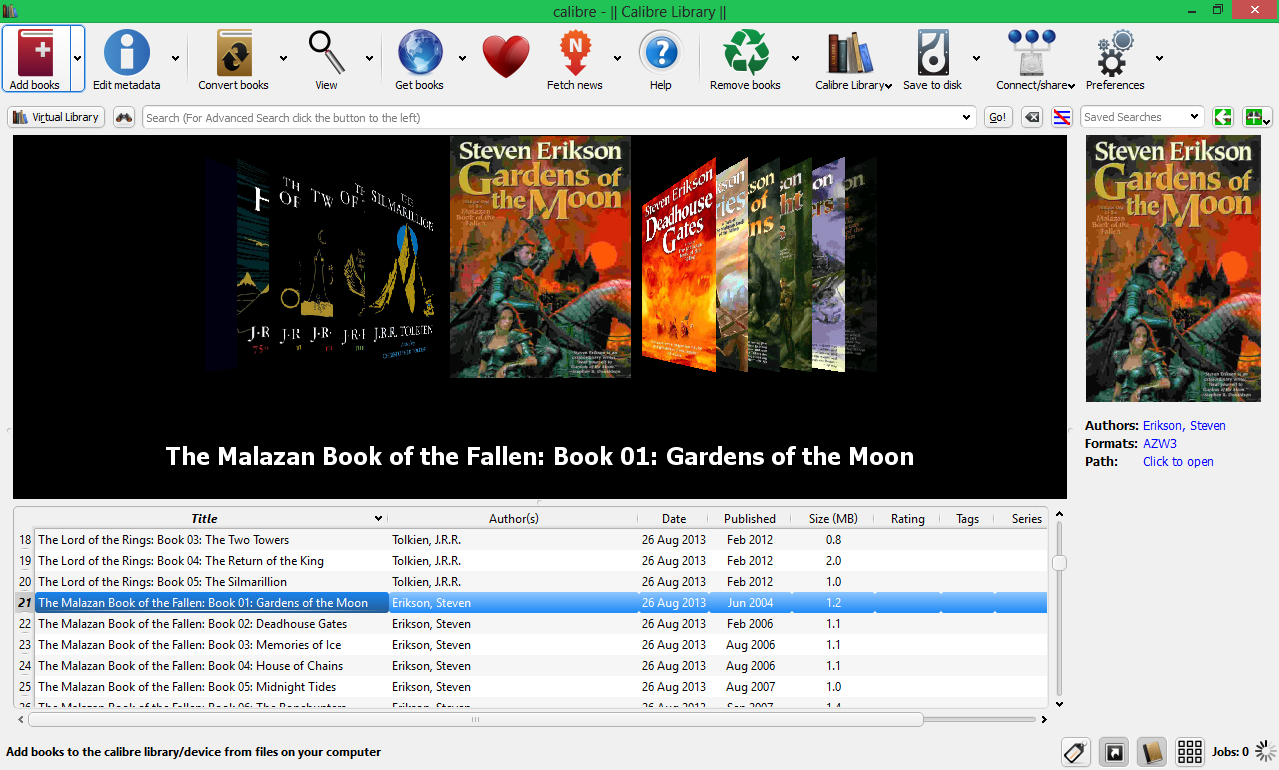The width and height of the screenshot is (1279, 770).
Task: Click the book list vertical scrollbar handle
Action: coord(1059,563)
